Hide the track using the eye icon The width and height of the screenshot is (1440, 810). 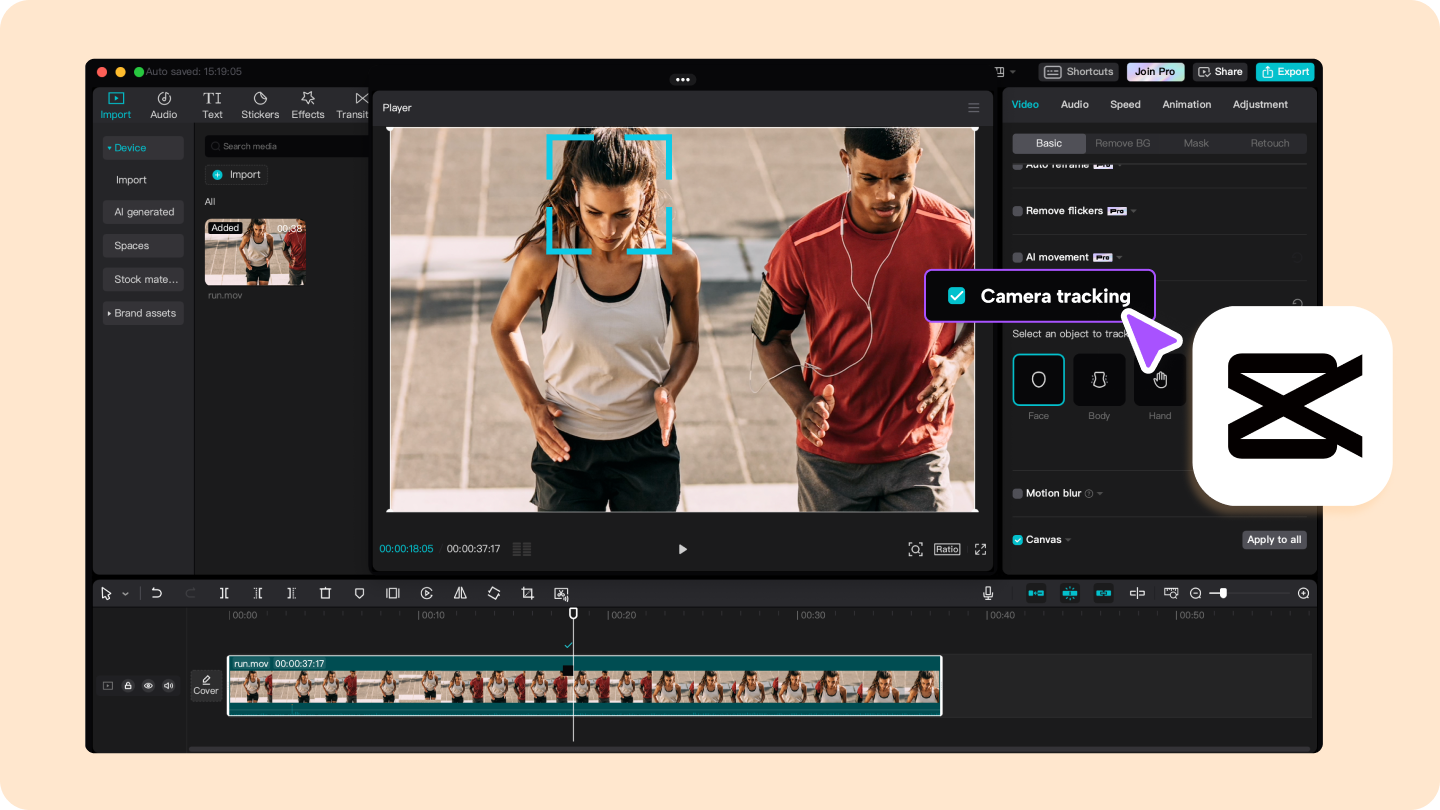coord(148,686)
